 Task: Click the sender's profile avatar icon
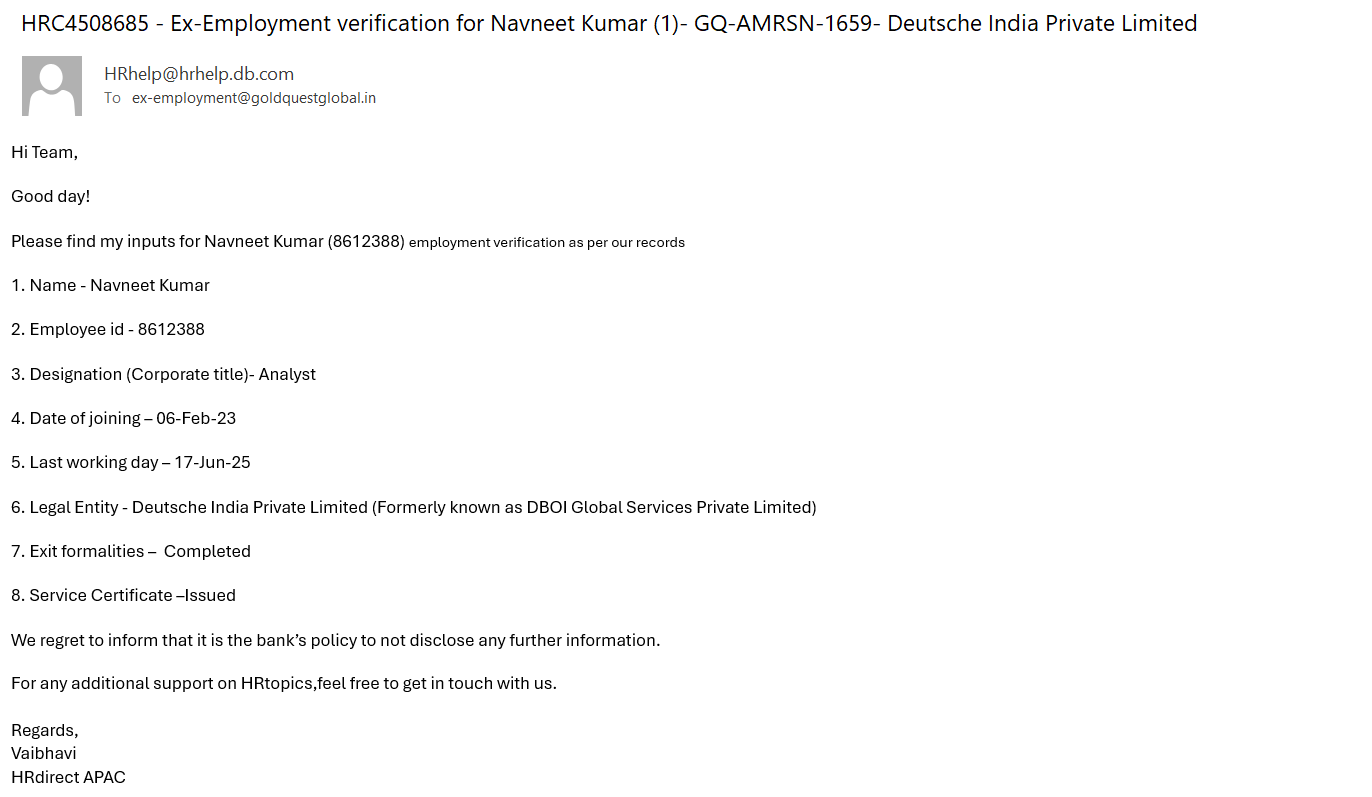(x=52, y=86)
